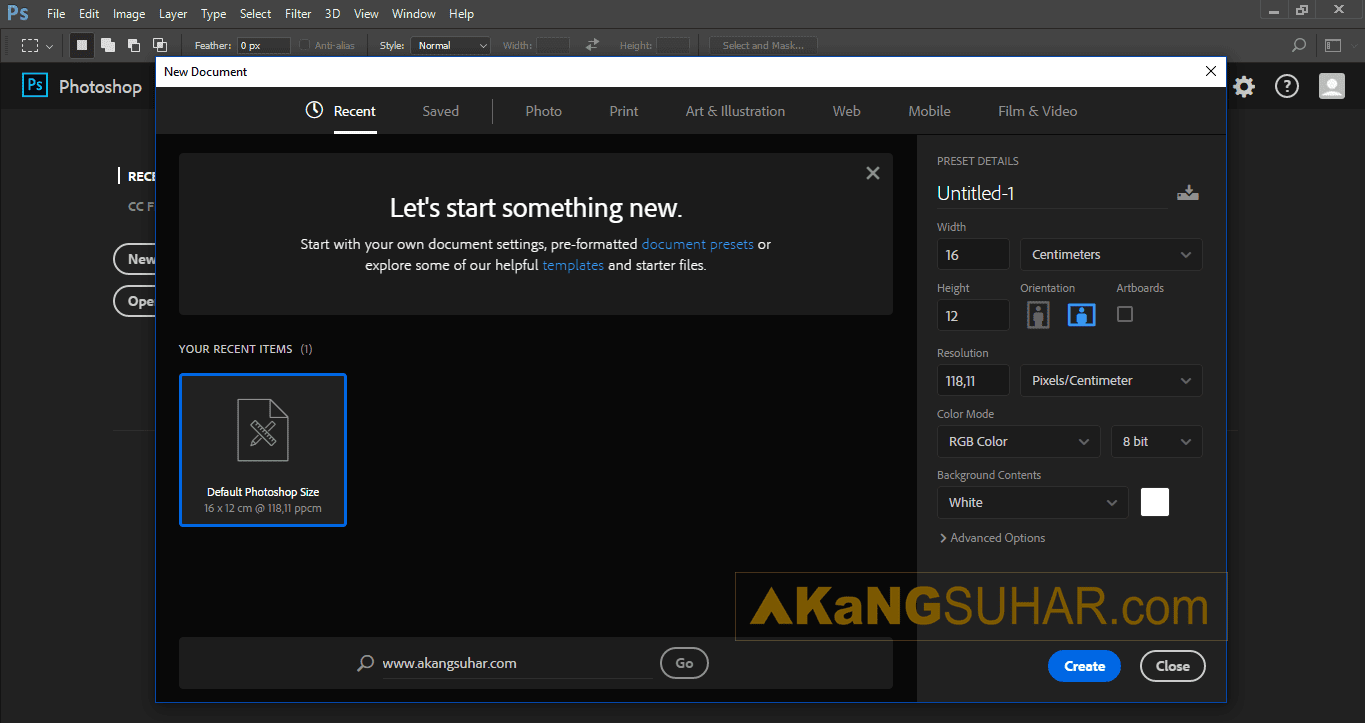Open Photoshop preferences gear icon
This screenshot has height=723, width=1365.
[1243, 87]
